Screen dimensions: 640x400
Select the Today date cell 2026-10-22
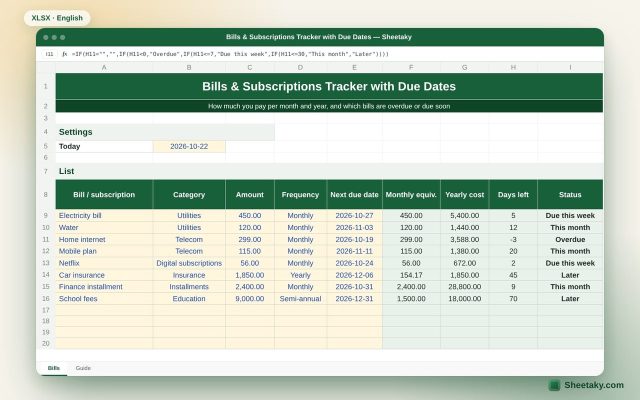click(189, 147)
